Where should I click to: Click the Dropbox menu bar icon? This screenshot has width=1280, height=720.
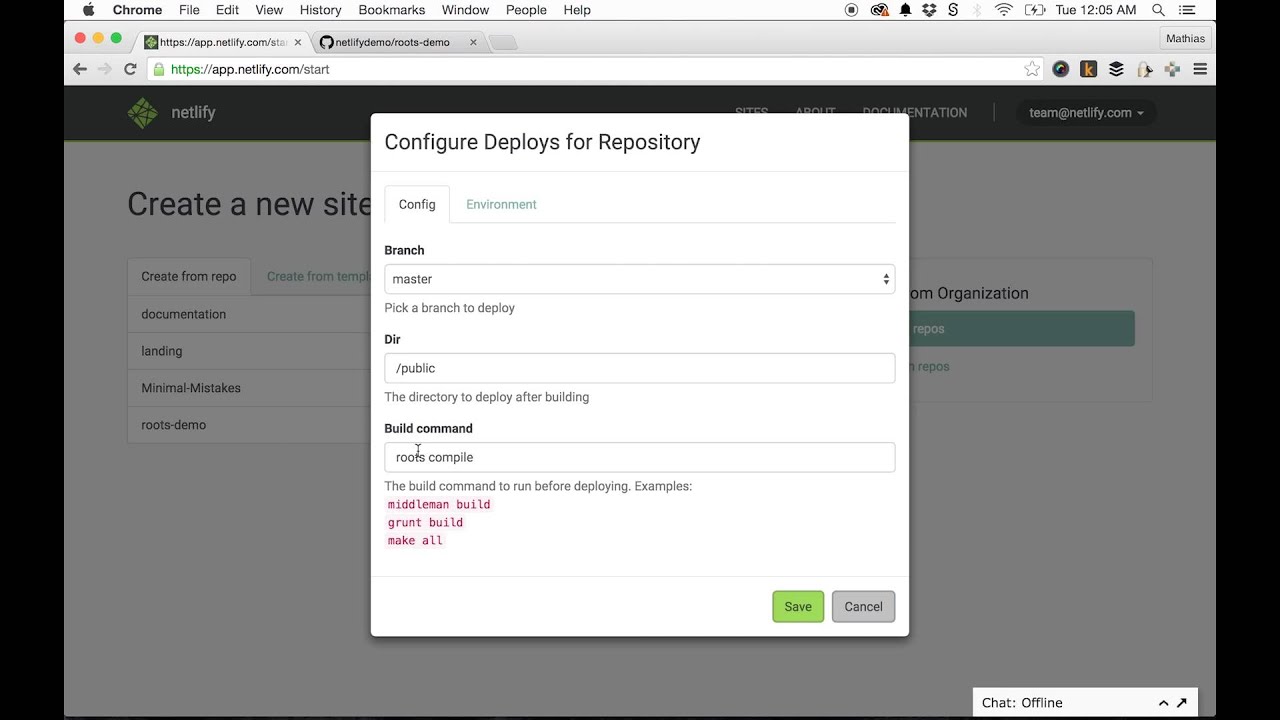[929, 10]
